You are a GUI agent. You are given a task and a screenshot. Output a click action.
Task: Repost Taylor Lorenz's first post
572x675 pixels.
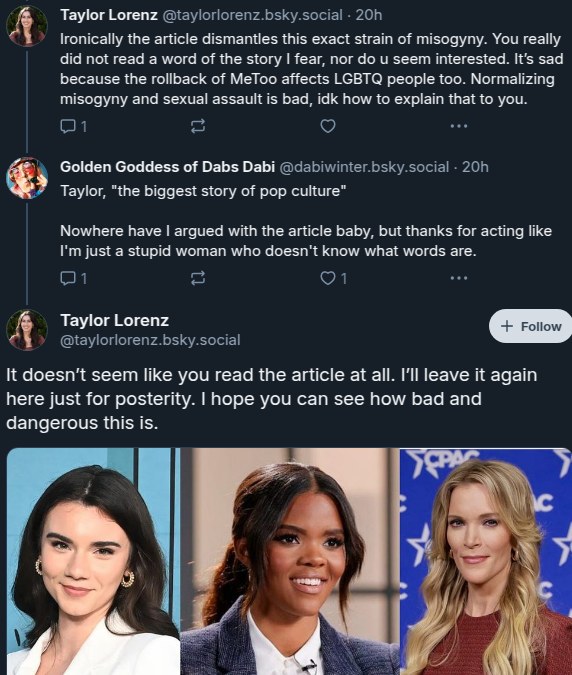pos(198,126)
